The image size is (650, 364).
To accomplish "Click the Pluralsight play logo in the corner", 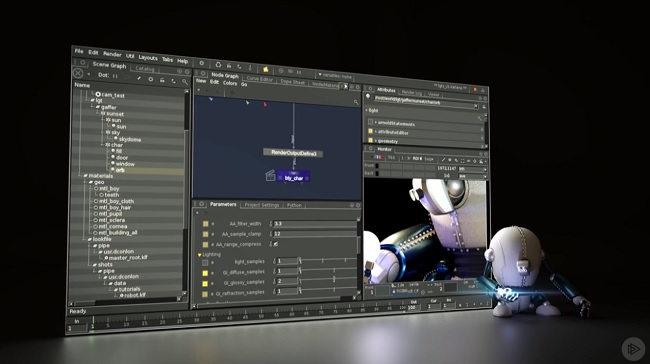I will click(x=633, y=349).
